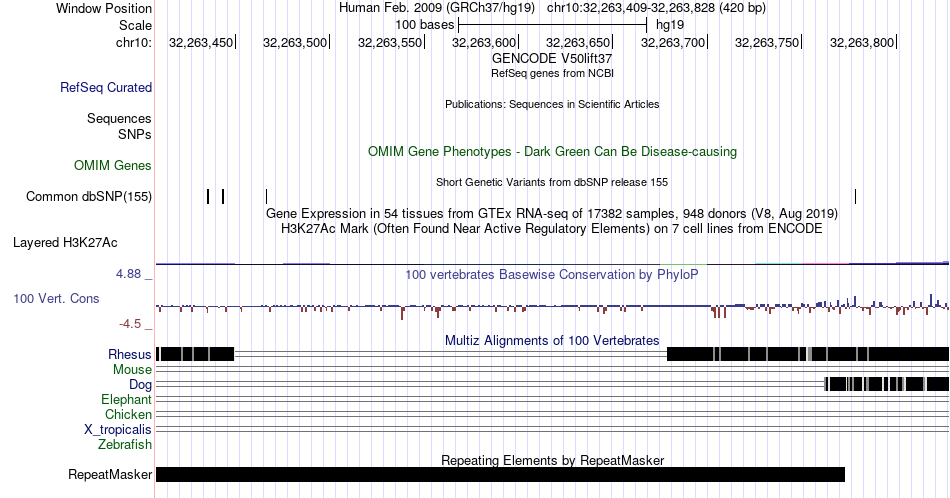The width and height of the screenshot is (950, 498).
Task: Click the Elephant species label
Action: tap(126, 399)
